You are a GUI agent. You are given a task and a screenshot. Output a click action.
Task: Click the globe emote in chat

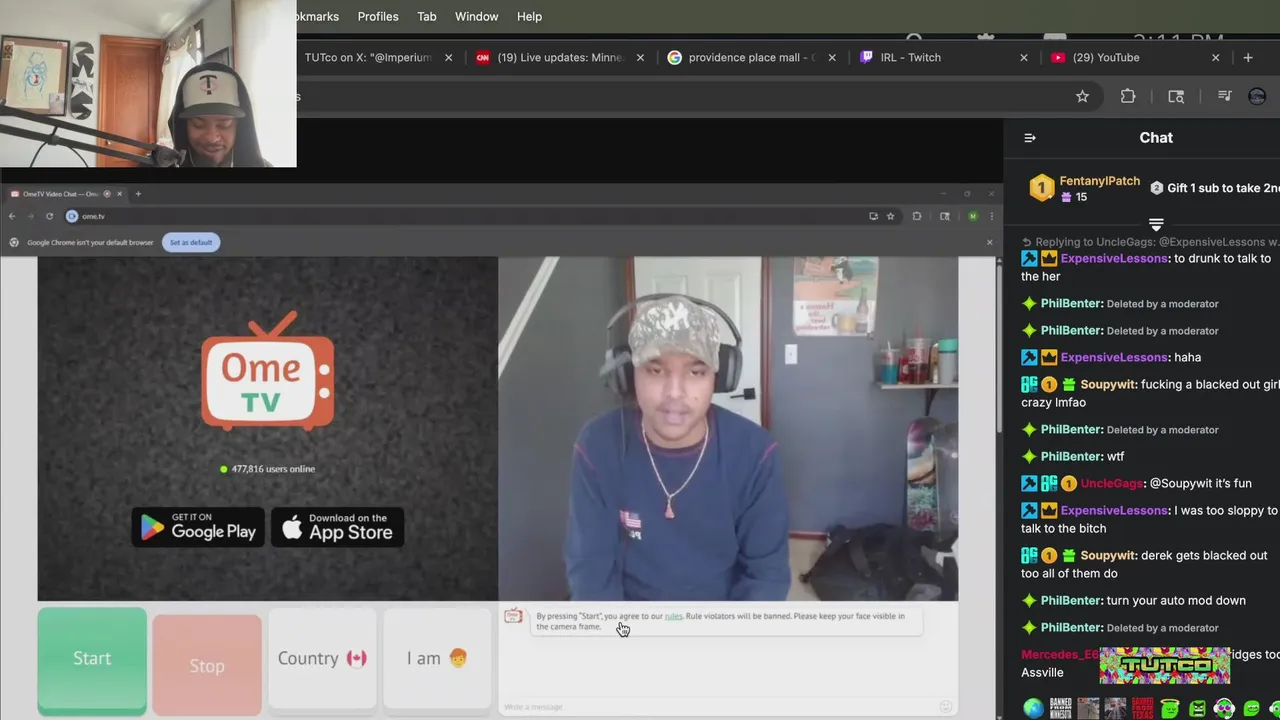1033,708
